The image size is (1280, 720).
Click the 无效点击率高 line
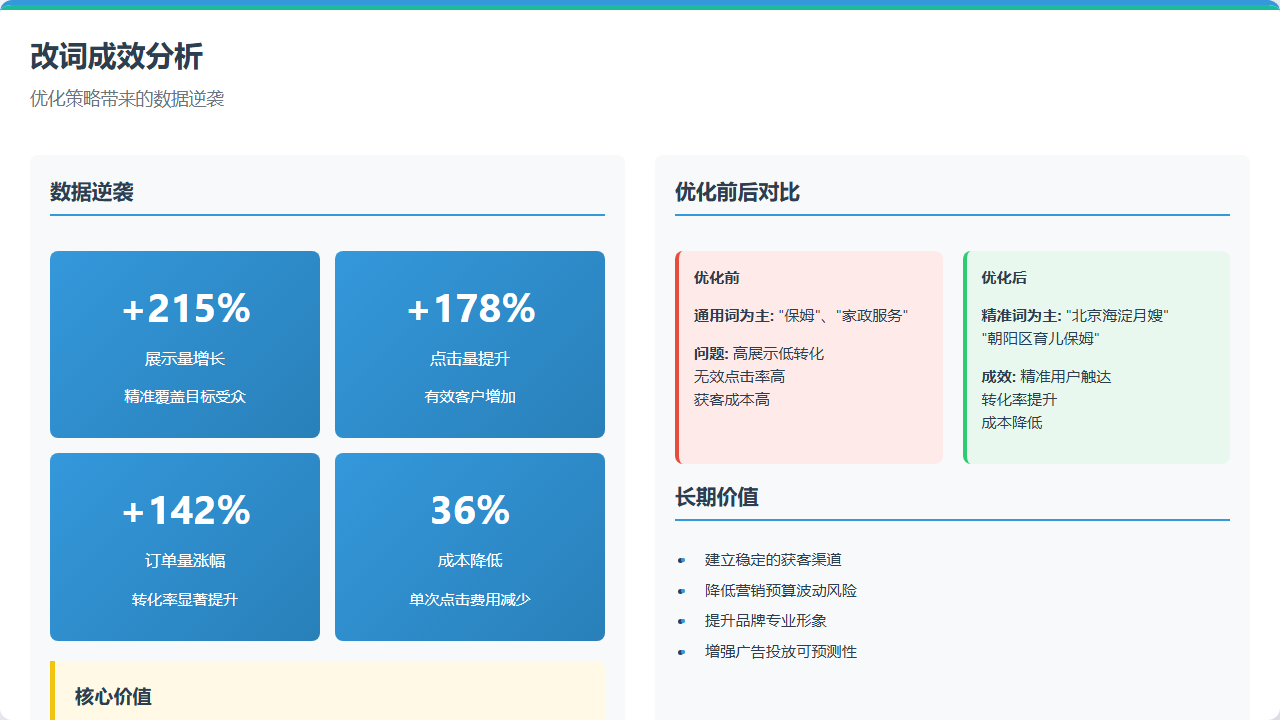739,377
